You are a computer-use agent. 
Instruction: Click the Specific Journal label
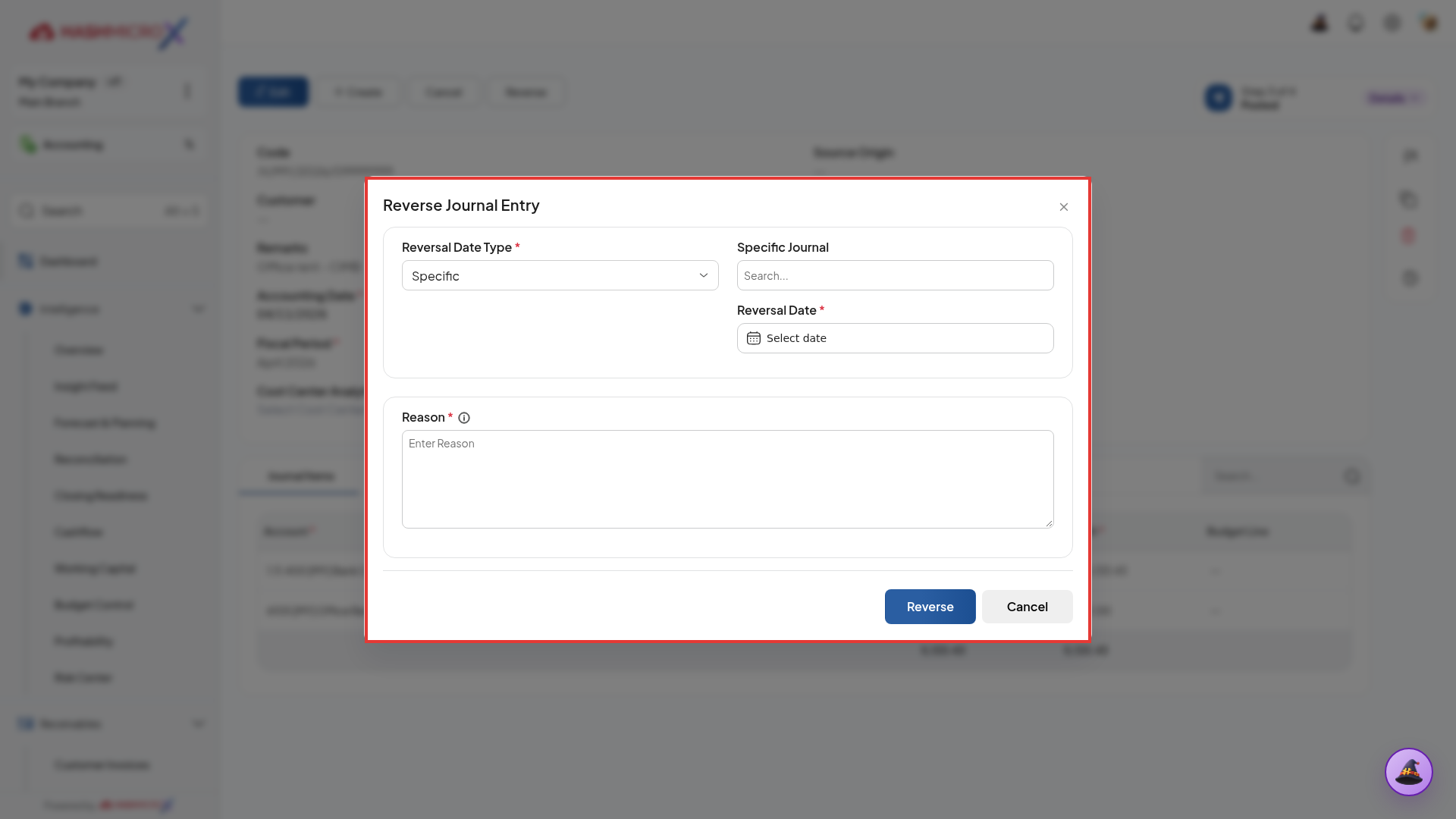click(x=783, y=247)
